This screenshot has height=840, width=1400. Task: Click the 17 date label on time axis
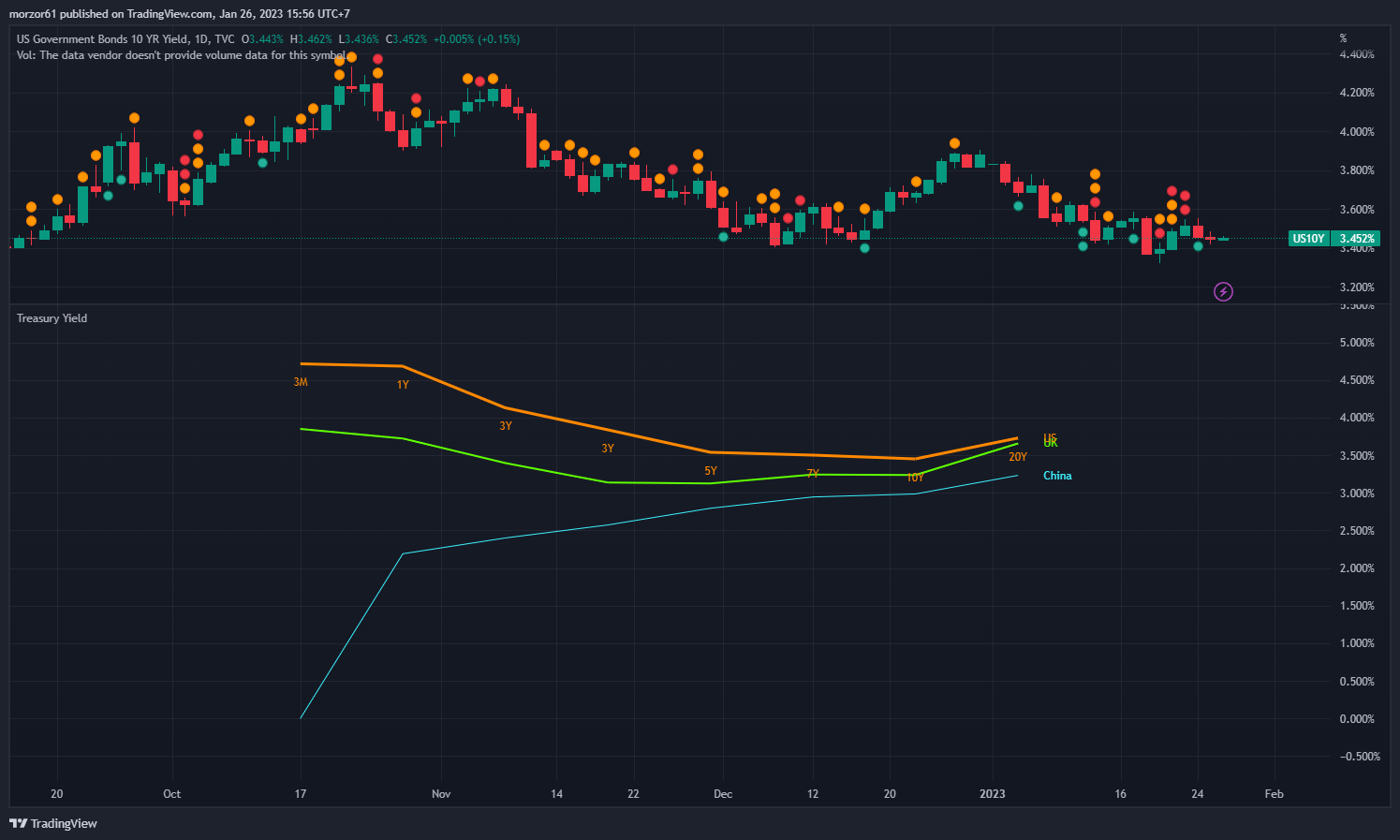tap(301, 794)
